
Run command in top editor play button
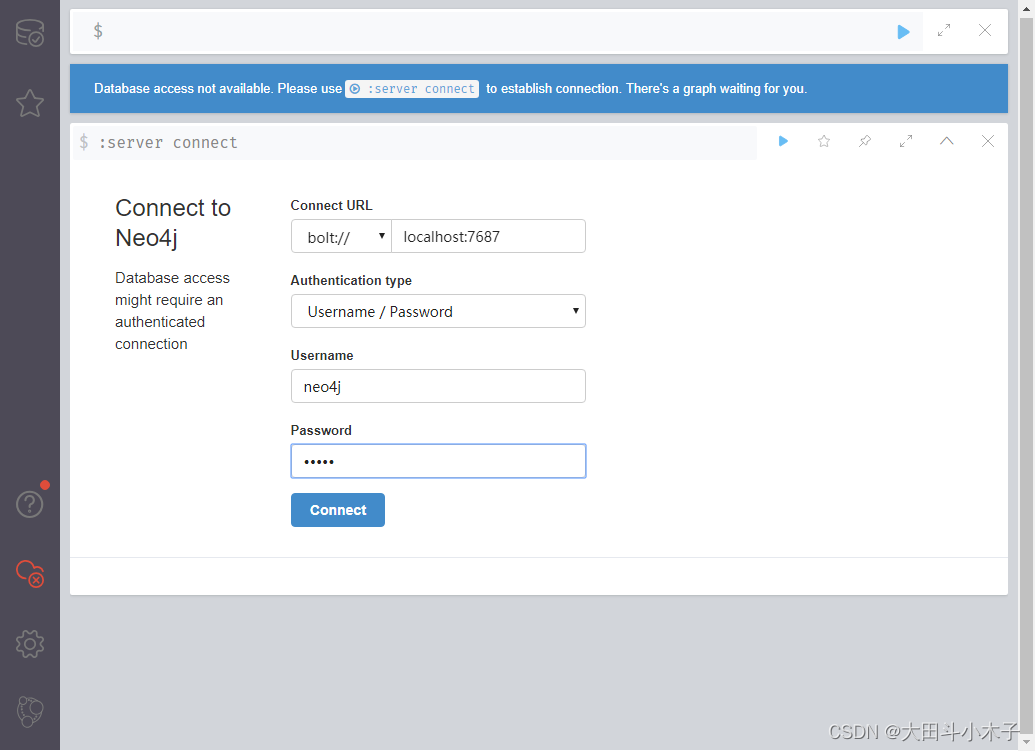point(903,32)
